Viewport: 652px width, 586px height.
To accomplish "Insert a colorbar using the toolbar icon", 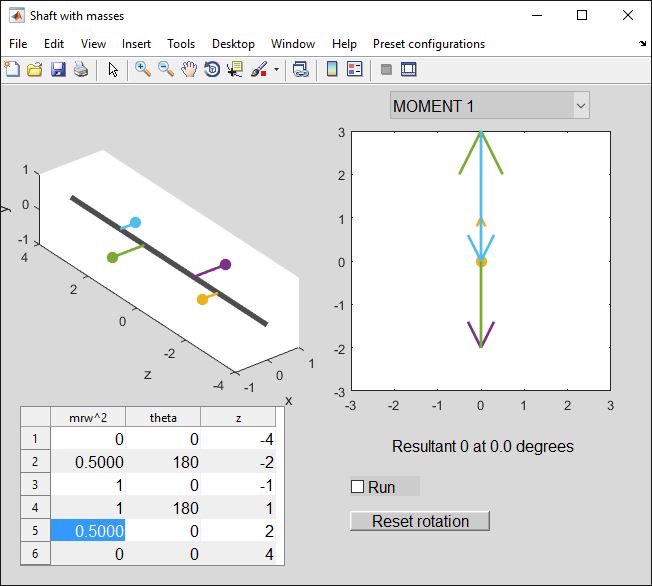I will coord(332,69).
